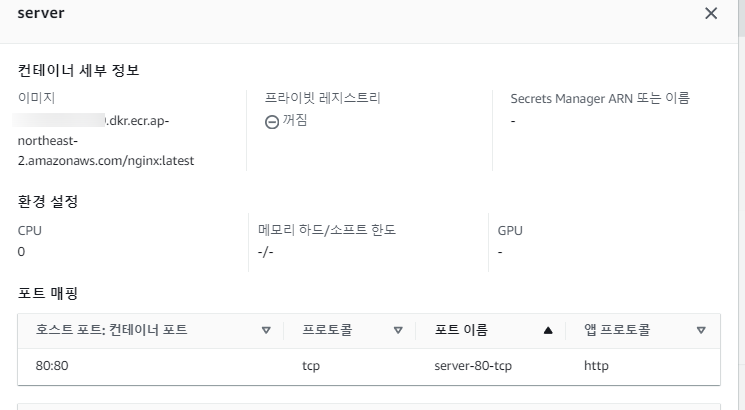Toggle ascending sort arrow on 포트 이름
The width and height of the screenshot is (745, 410).
point(547,330)
